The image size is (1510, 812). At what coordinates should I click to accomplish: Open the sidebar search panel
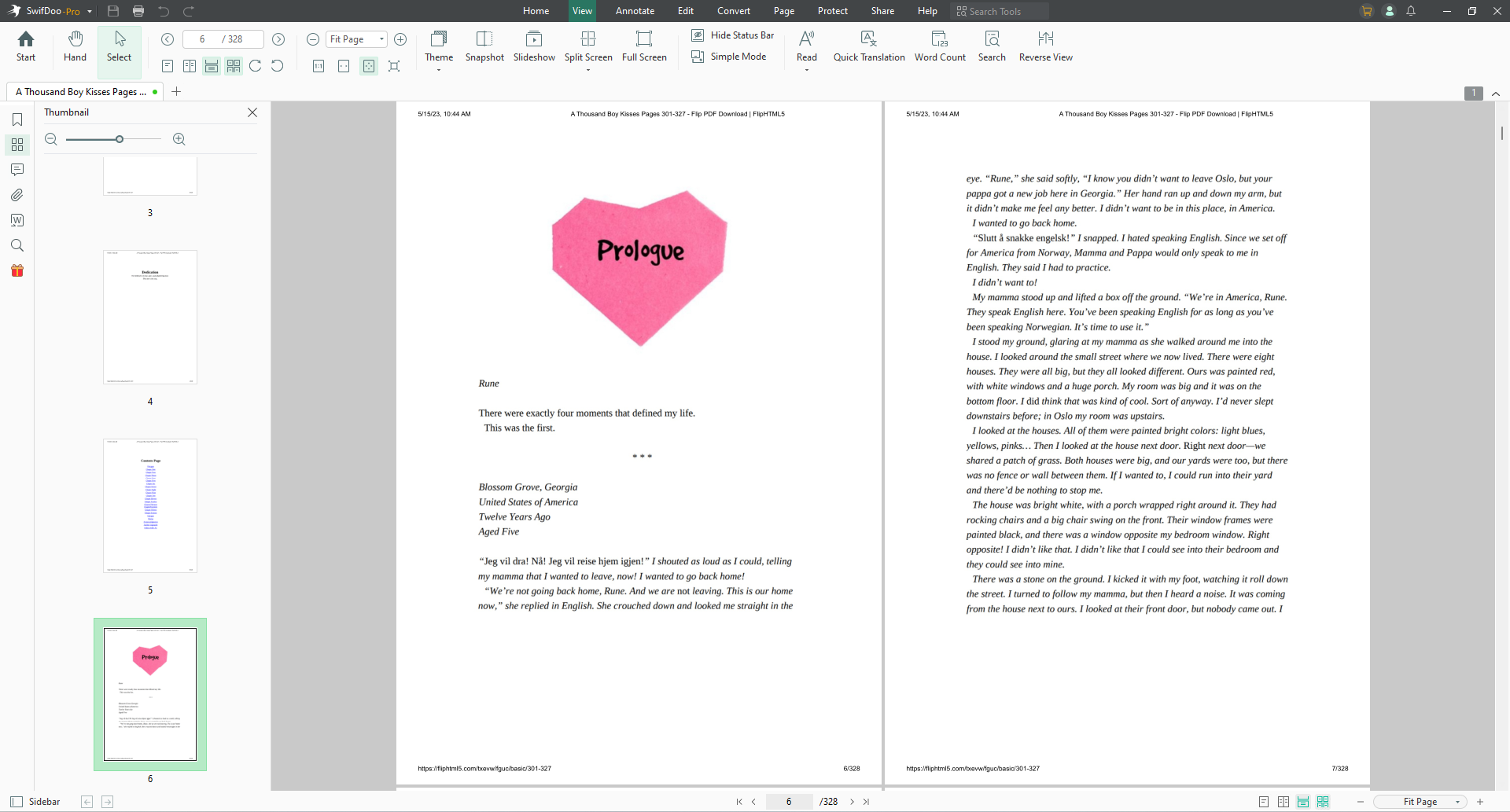[17, 245]
